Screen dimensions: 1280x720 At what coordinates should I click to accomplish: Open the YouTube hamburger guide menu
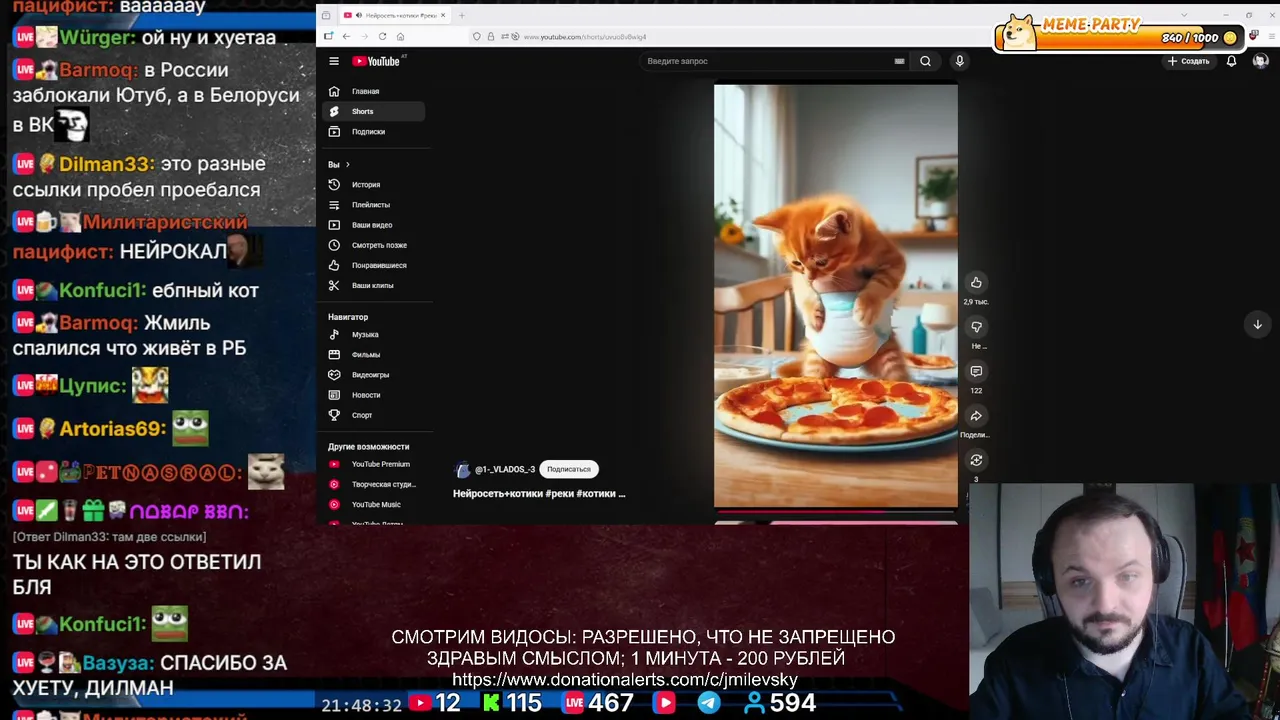334,61
